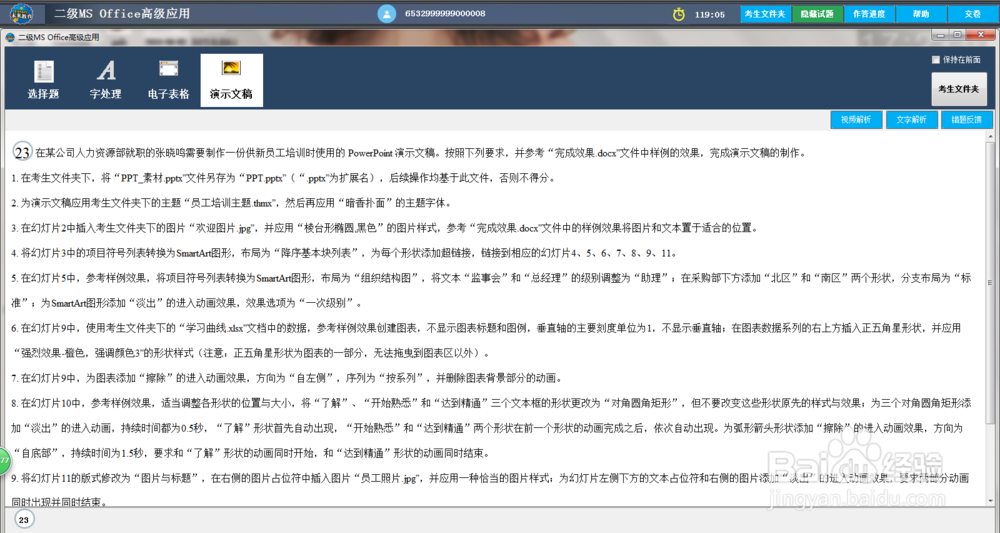
Task: Click the circled 23 beside the question text
Action: click(22, 152)
